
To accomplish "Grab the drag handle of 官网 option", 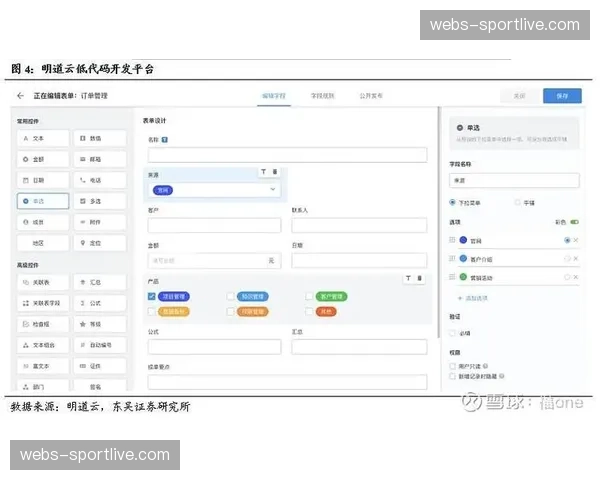I will (x=452, y=240).
